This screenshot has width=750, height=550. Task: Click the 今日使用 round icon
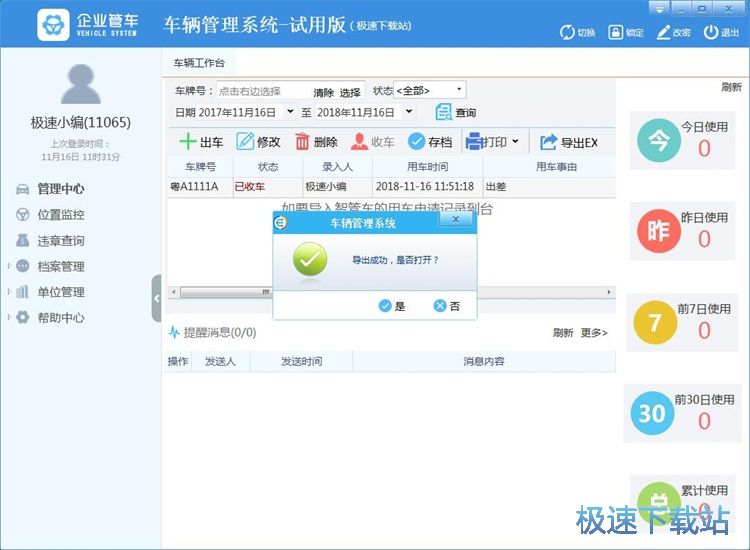659,140
